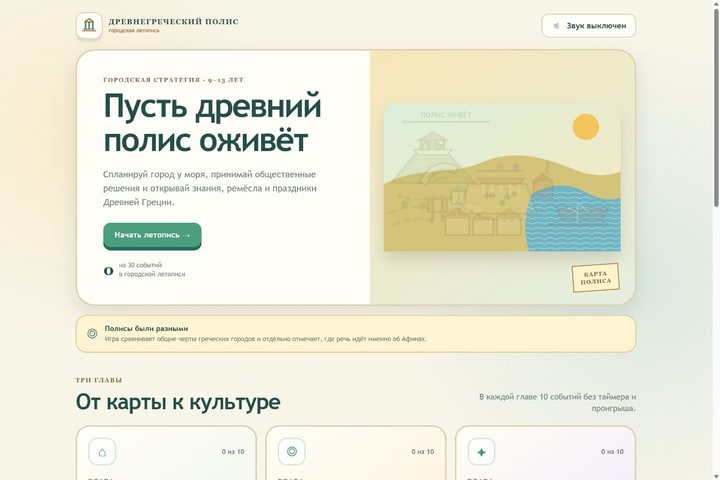Click the scrollbar down arrow
720x480 pixels.
click(x=716, y=476)
